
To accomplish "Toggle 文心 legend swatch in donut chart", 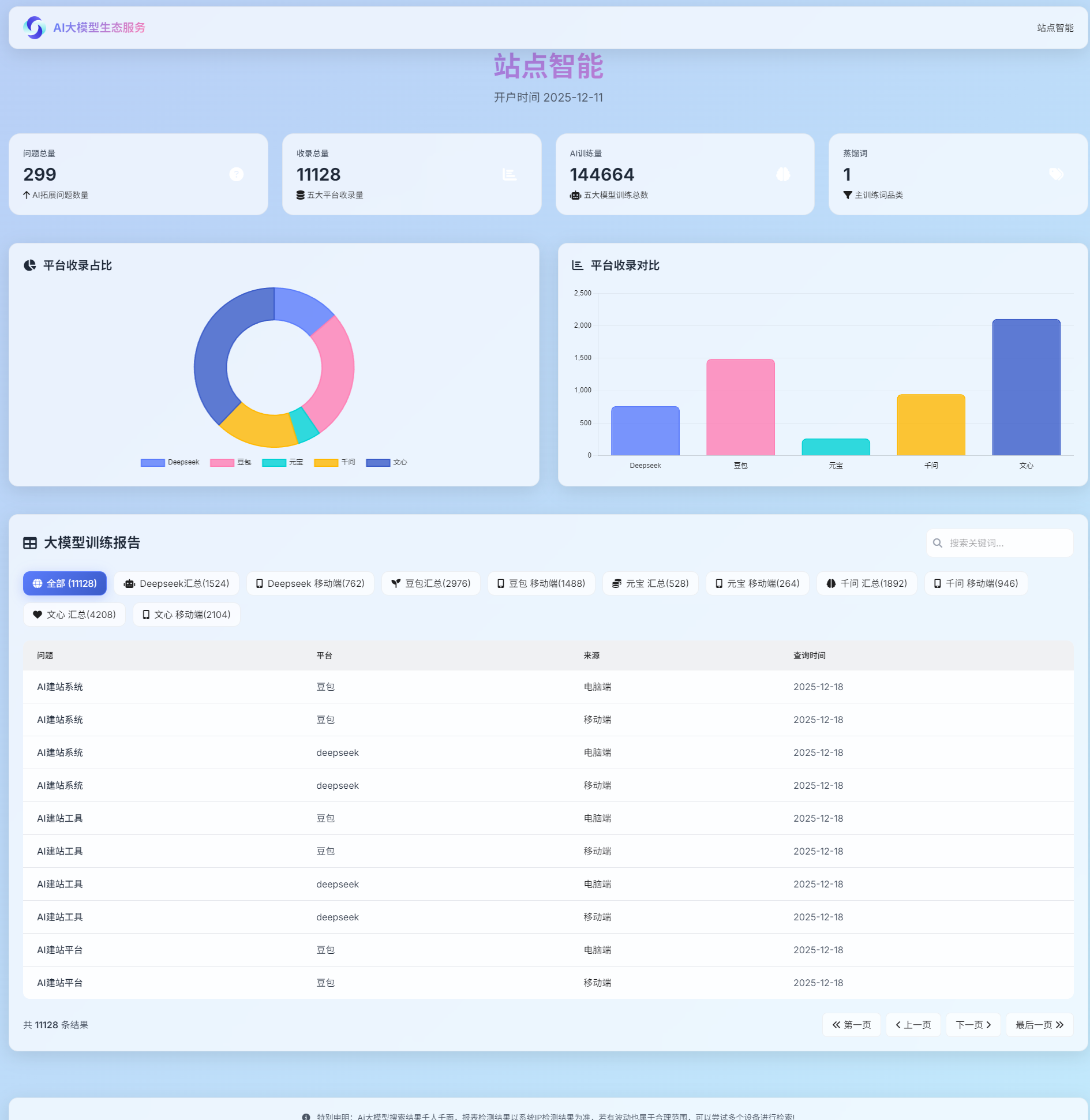I will [378, 462].
